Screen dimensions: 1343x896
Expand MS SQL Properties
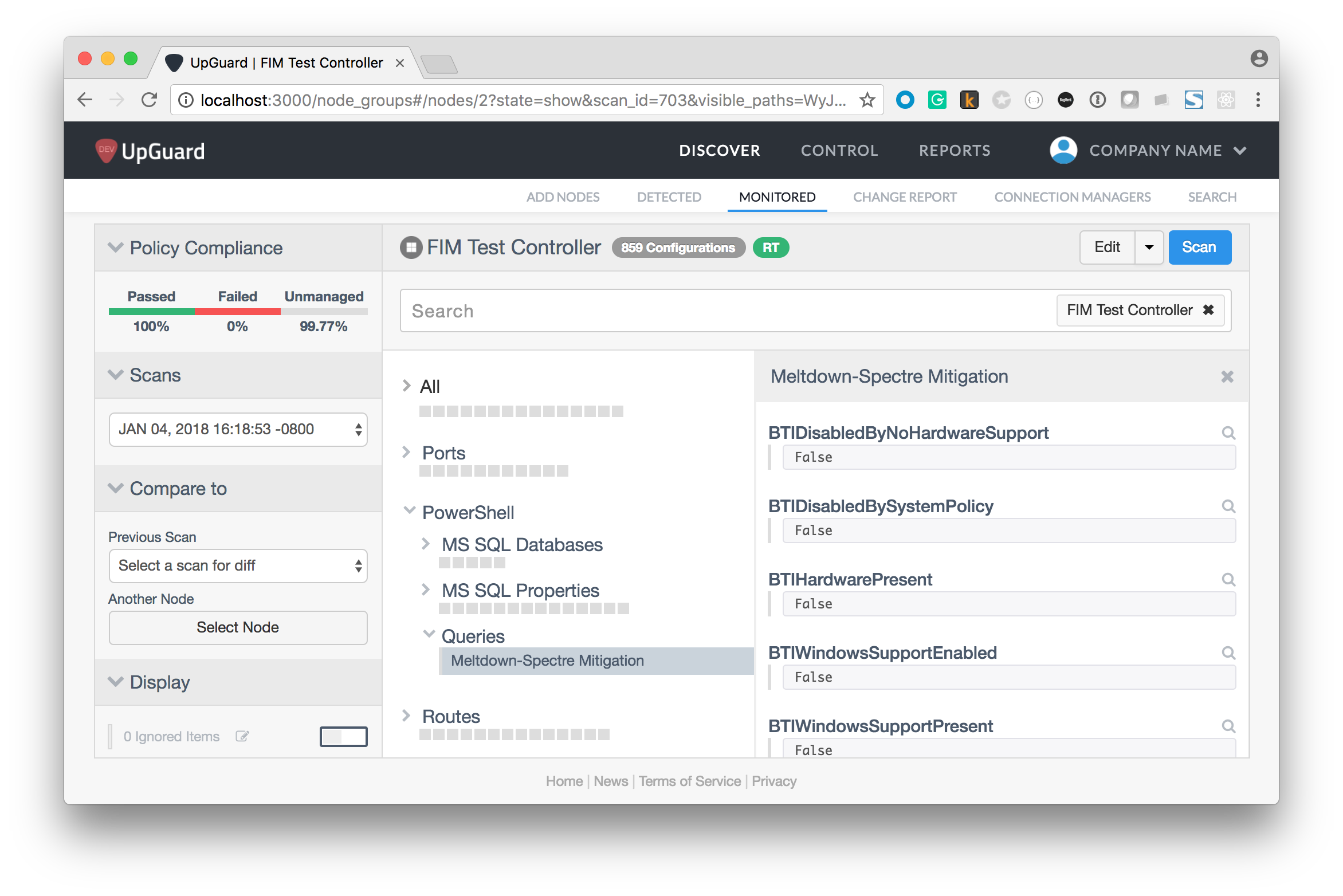coord(426,590)
